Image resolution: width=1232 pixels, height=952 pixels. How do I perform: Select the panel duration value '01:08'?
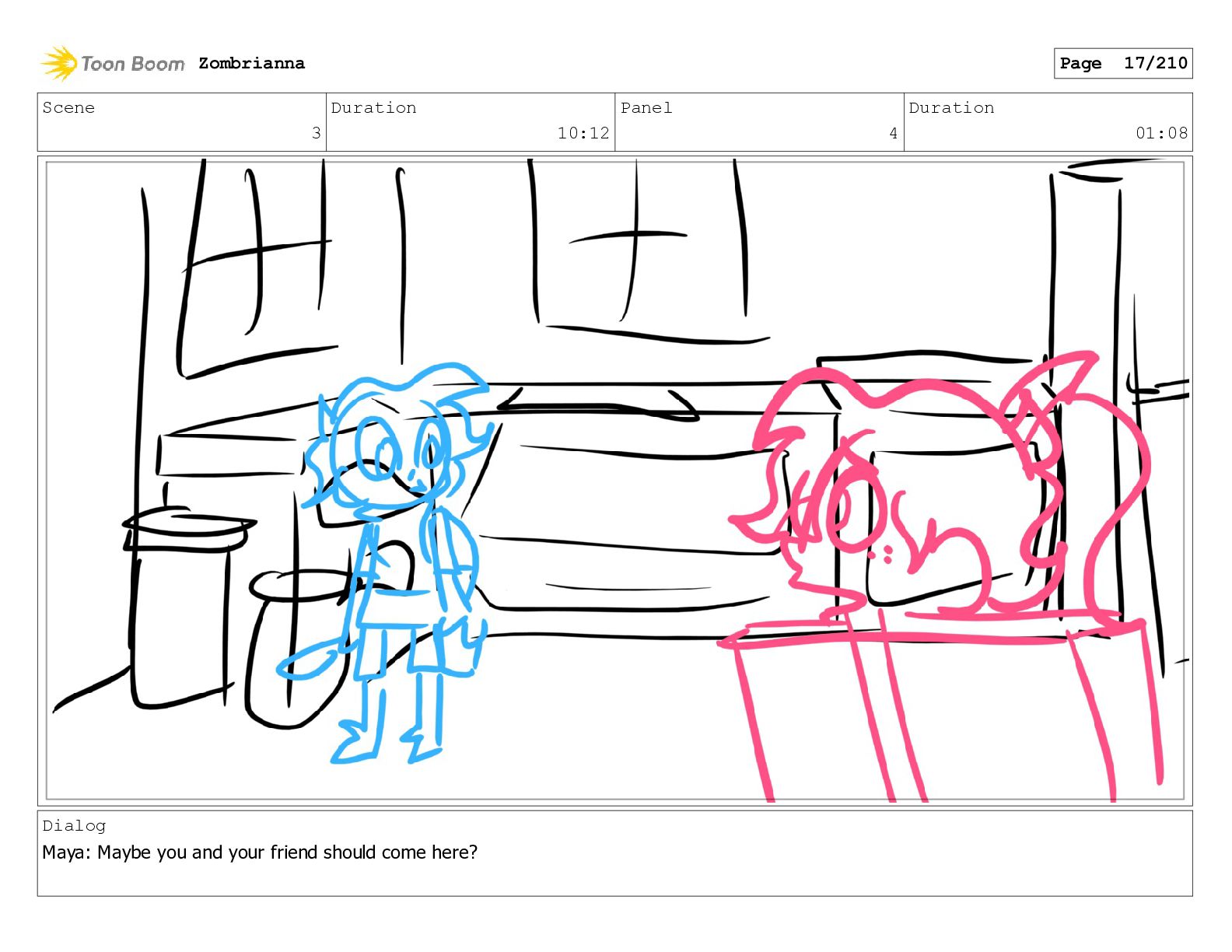1161,133
